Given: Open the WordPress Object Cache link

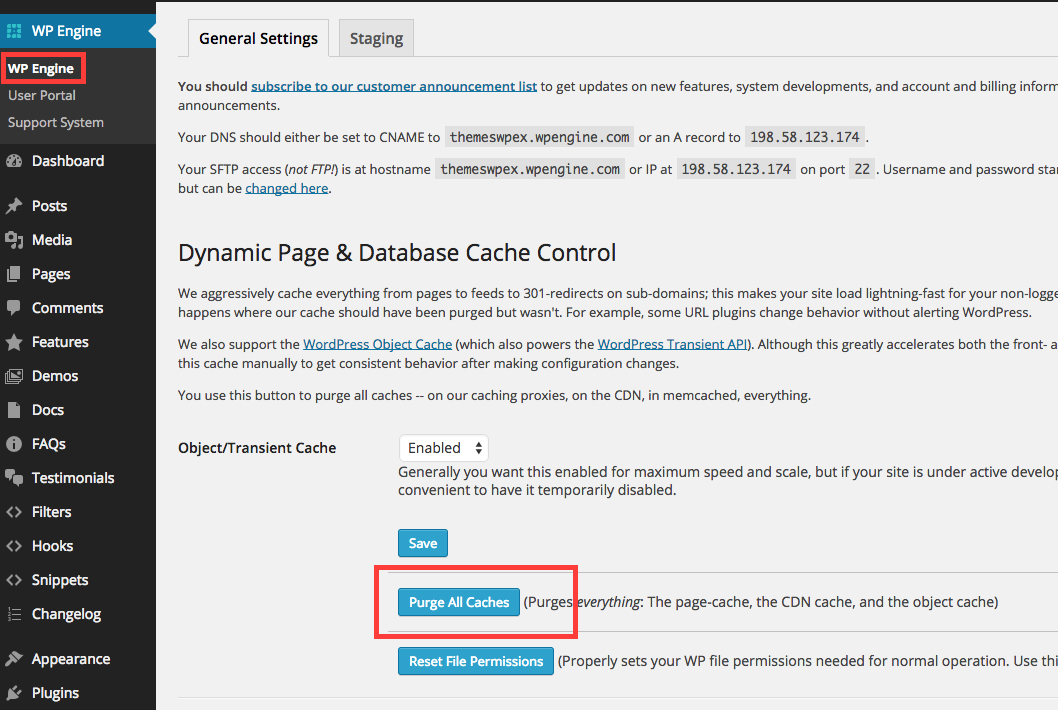Looking at the screenshot, I should coord(377,344).
